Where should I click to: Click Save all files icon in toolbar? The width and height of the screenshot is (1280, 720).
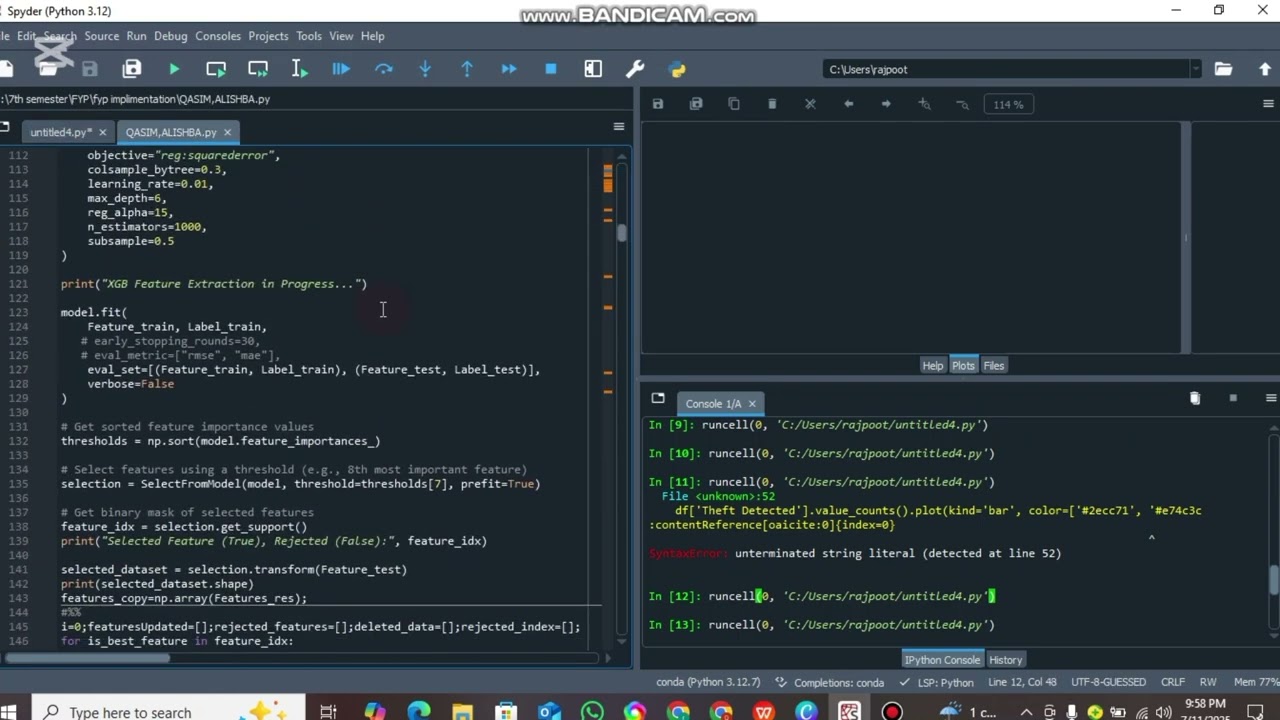pos(132,69)
